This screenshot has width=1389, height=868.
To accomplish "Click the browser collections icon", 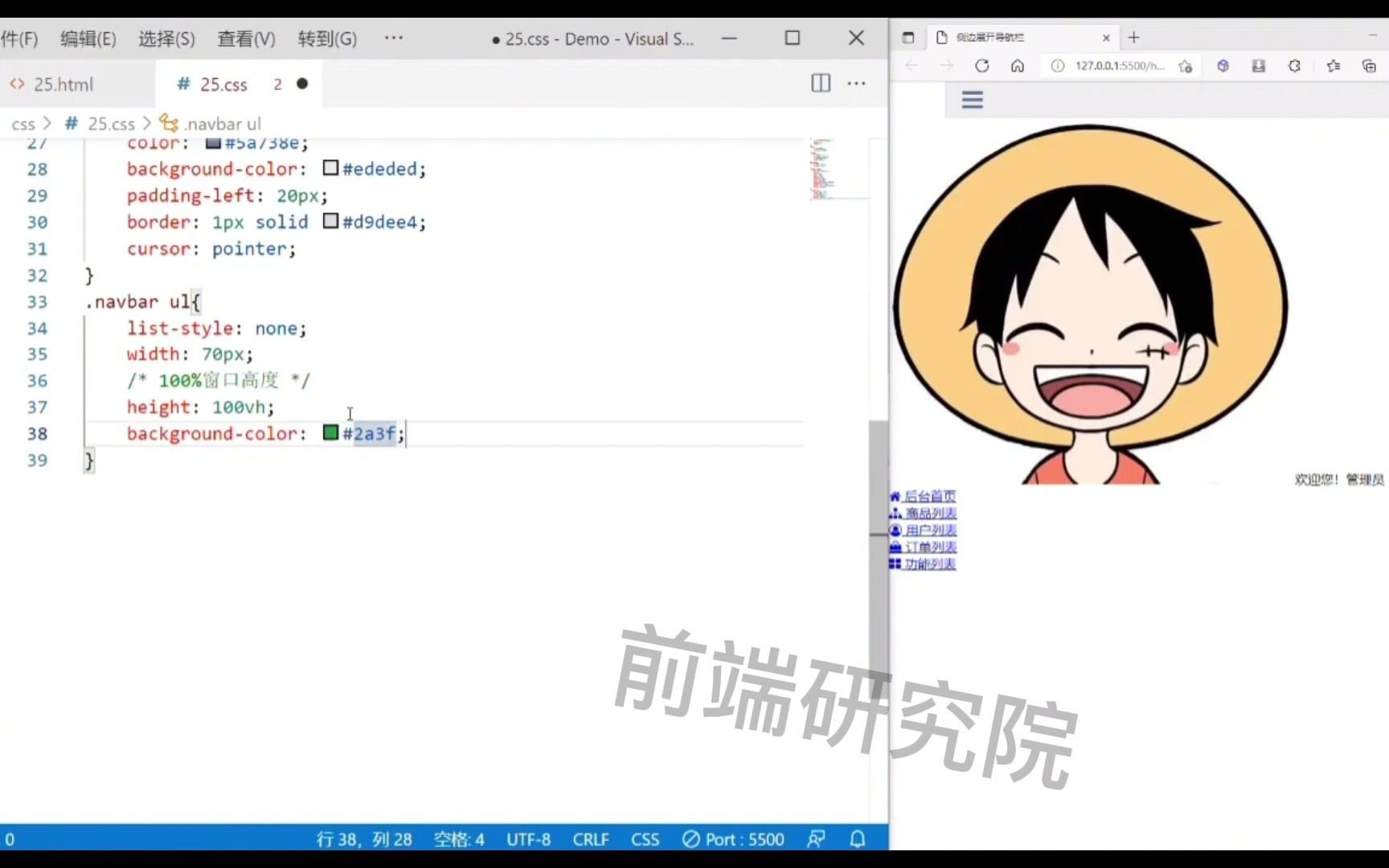I will coord(1369,66).
